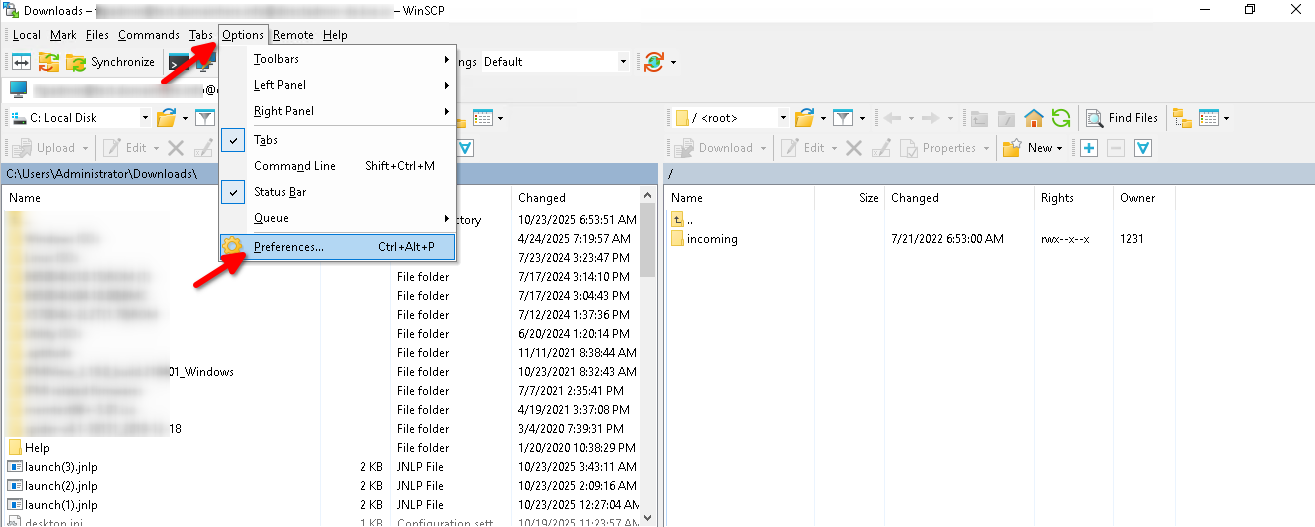Click the remote filter funnel icon

click(842, 118)
